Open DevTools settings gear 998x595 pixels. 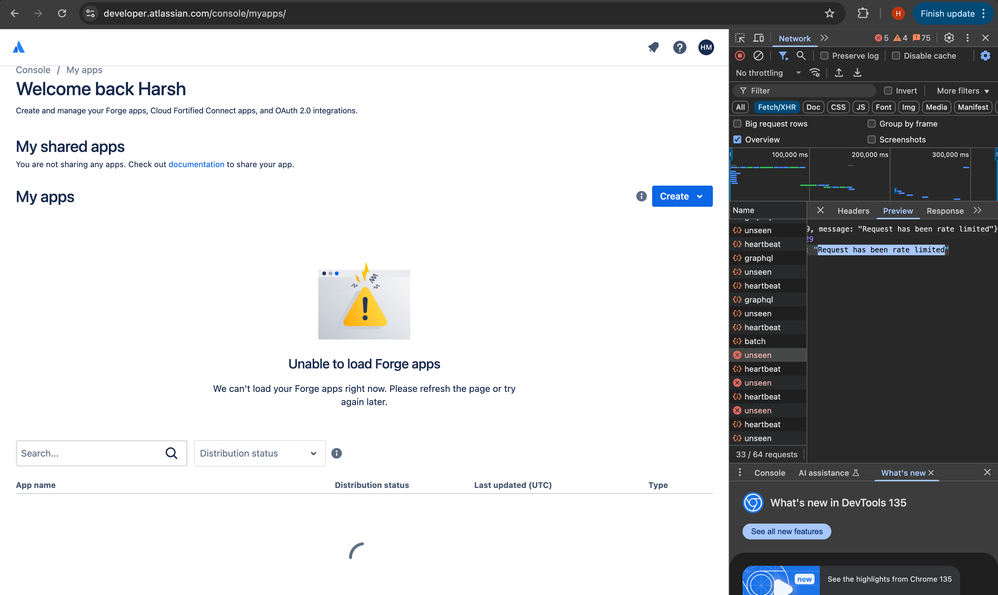[949, 38]
